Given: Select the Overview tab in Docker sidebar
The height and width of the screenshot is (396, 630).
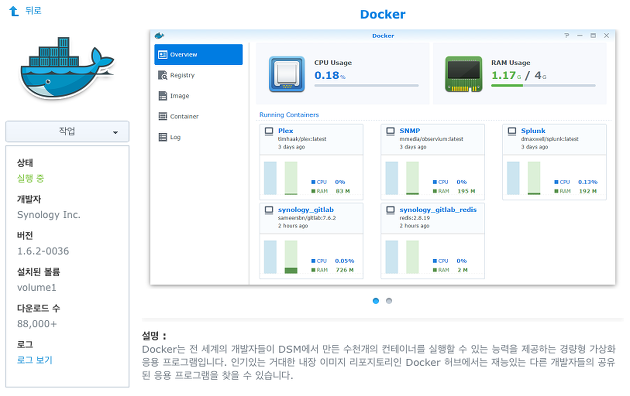Looking at the screenshot, I should pyautogui.click(x=198, y=55).
